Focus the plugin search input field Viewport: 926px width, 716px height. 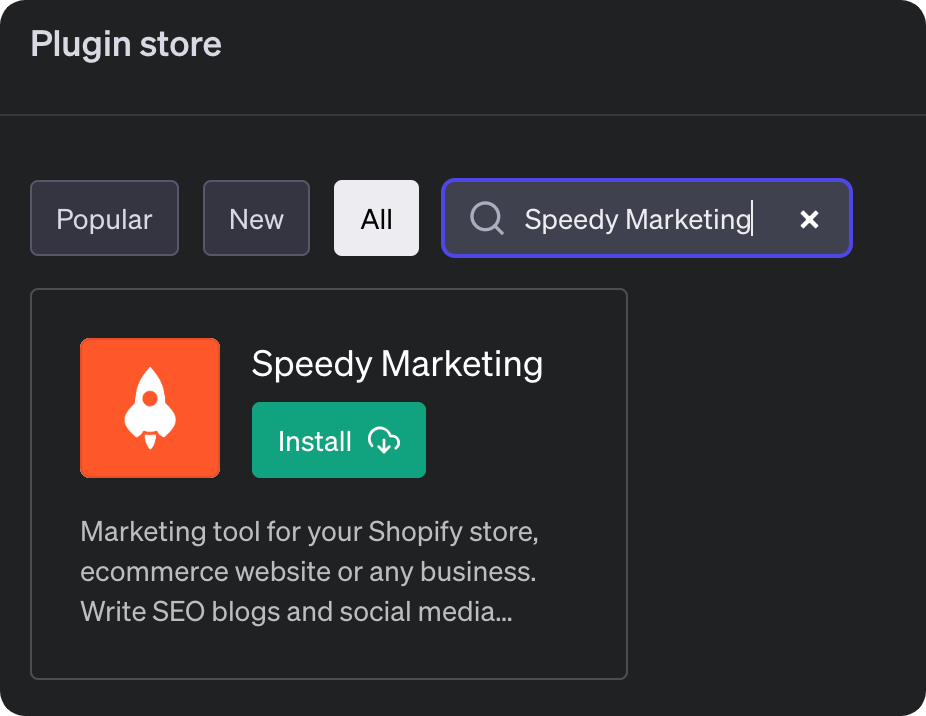(647, 218)
